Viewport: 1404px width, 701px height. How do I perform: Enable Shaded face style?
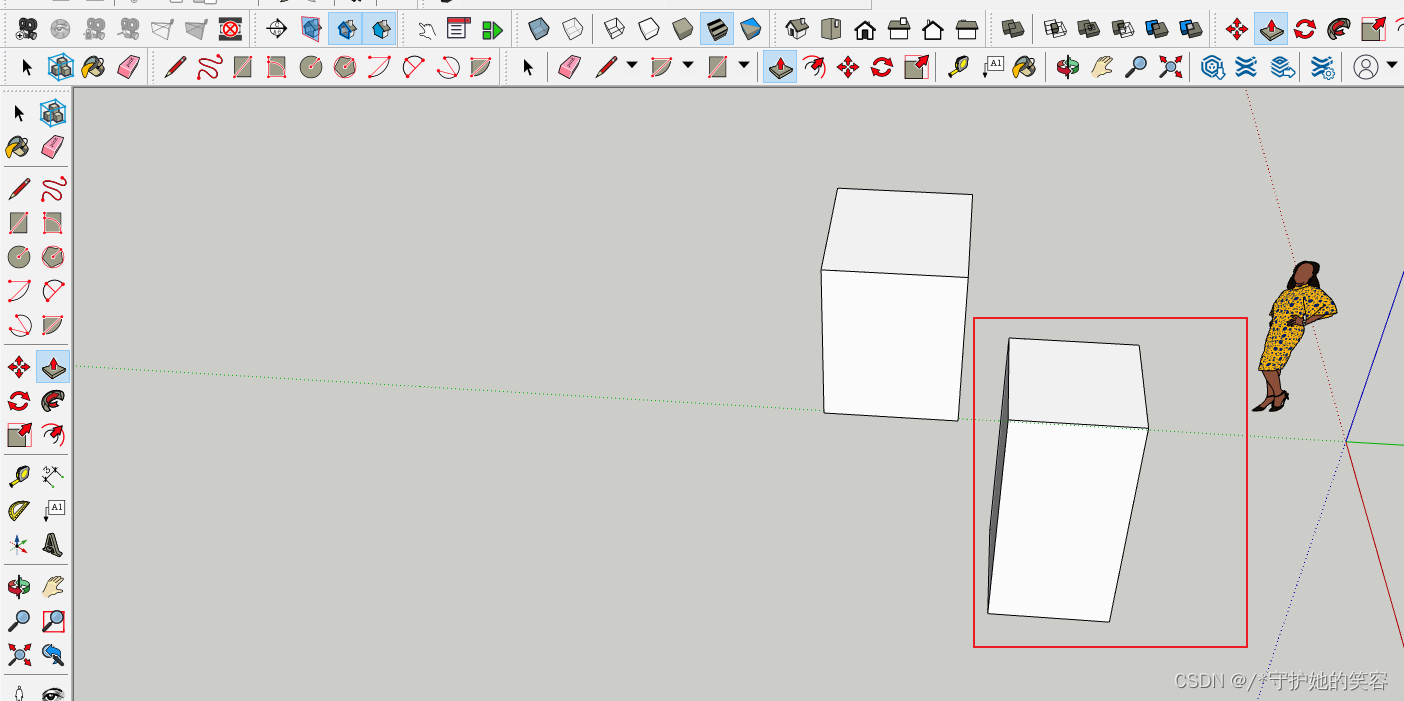click(683, 29)
